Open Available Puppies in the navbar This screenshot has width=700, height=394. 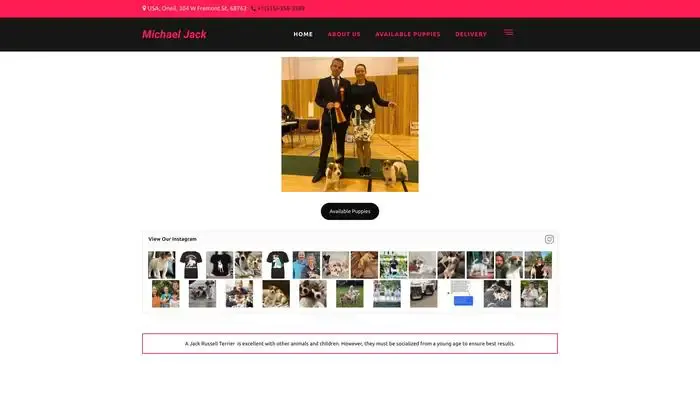pyautogui.click(x=408, y=34)
